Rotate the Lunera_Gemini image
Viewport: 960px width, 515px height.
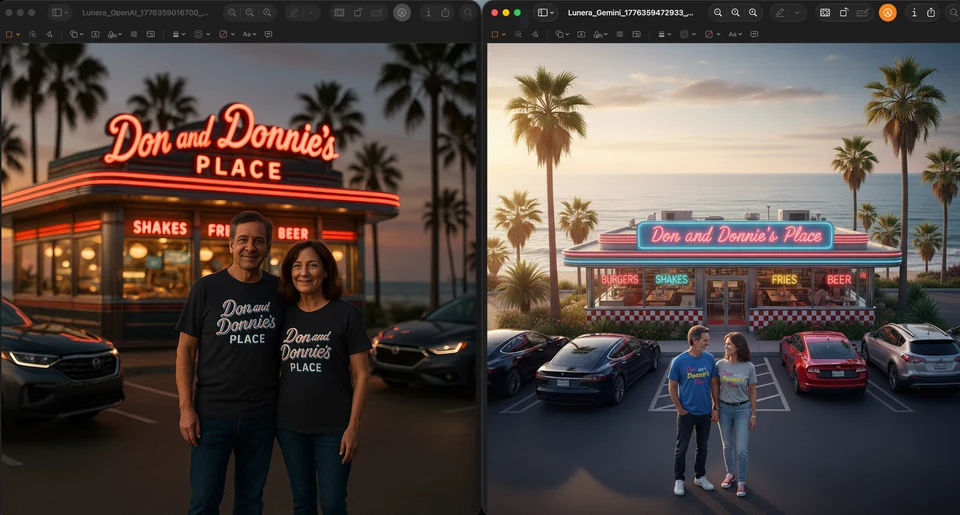[844, 12]
